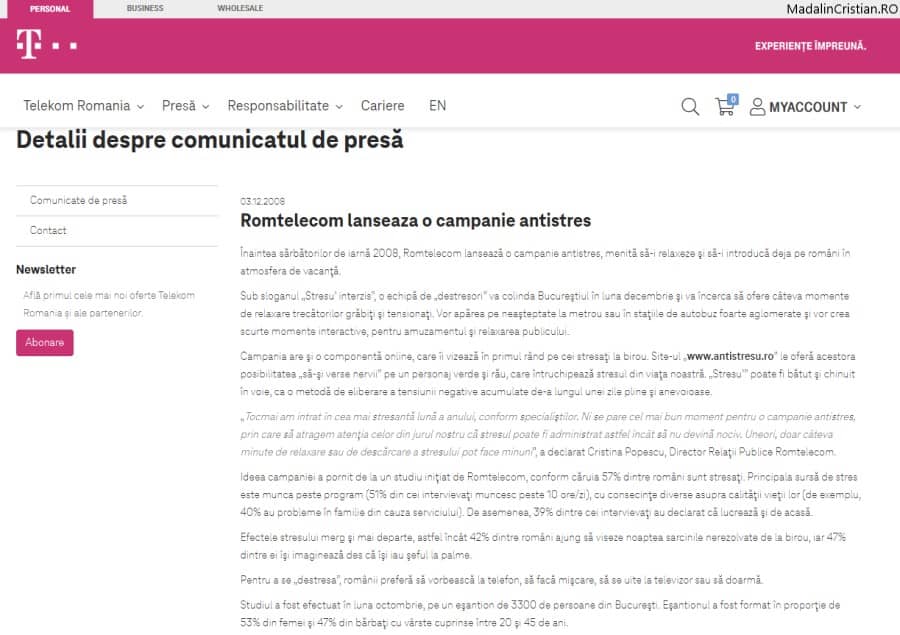Open MYACCOUNT label
The height and width of the screenshot is (635, 900).
pyautogui.click(x=808, y=107)
